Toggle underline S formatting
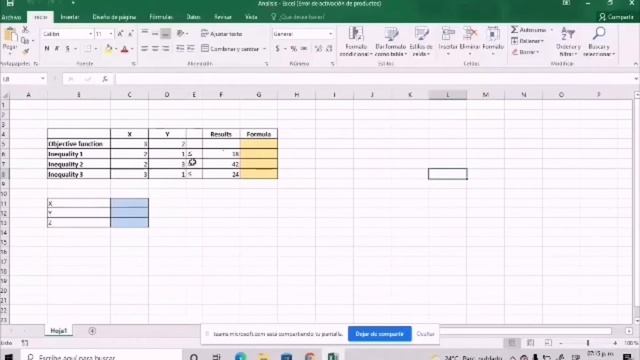640x360 pixels. (x=67, y=49)
